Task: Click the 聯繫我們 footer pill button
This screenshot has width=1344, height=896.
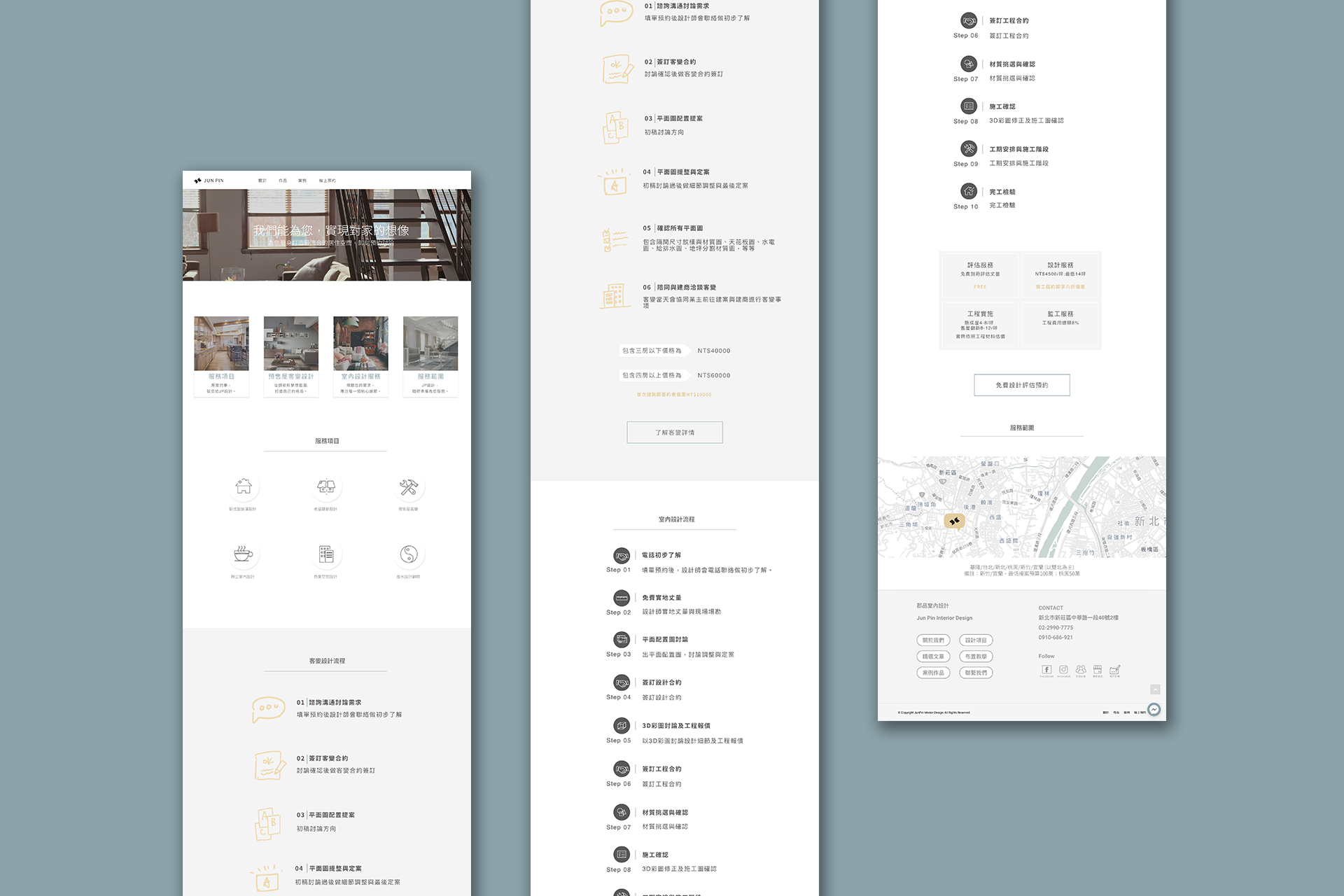Action: [976, 673]
